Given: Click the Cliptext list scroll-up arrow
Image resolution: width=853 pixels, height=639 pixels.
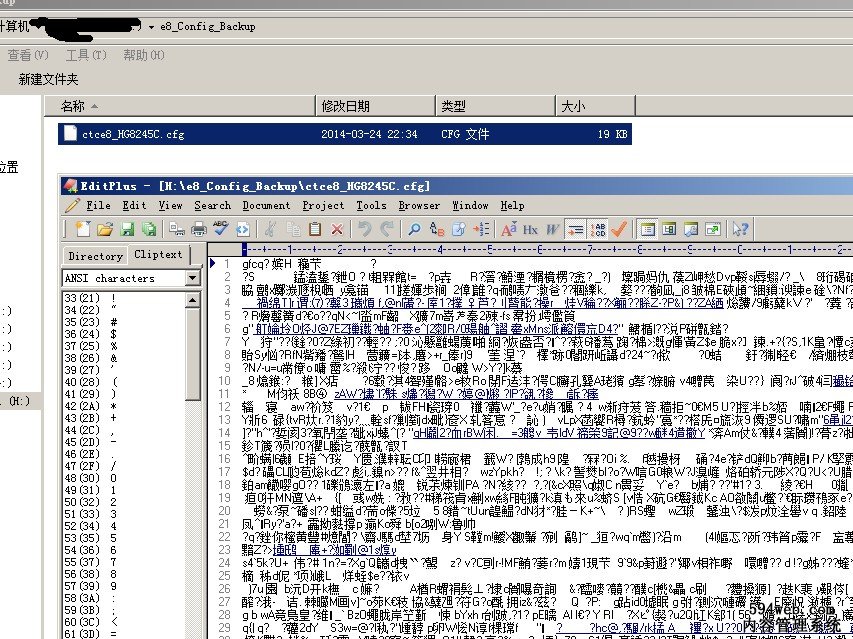Looking at the screenshot, I should (193, 300).
